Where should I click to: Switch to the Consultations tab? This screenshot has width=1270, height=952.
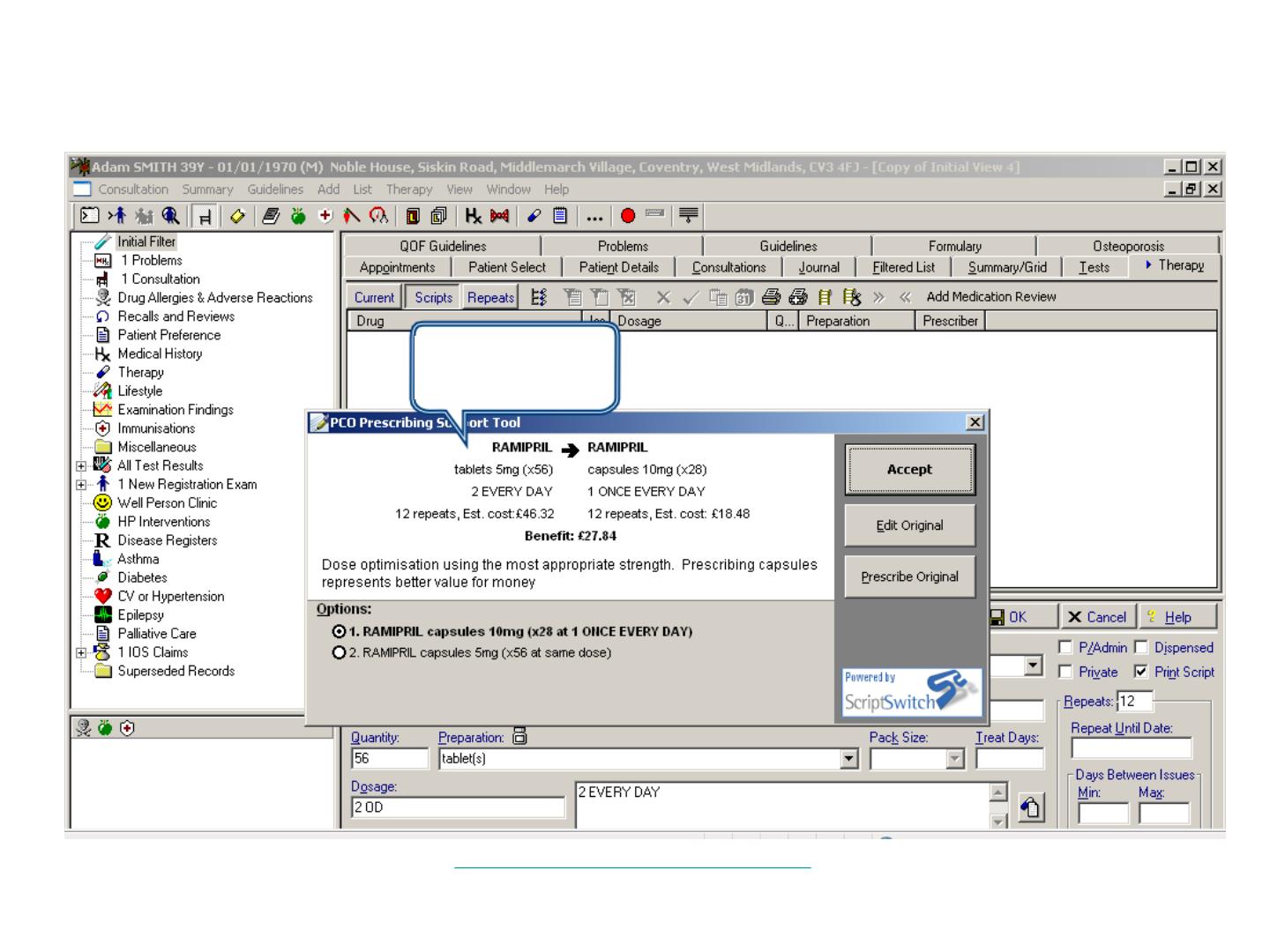728,268
